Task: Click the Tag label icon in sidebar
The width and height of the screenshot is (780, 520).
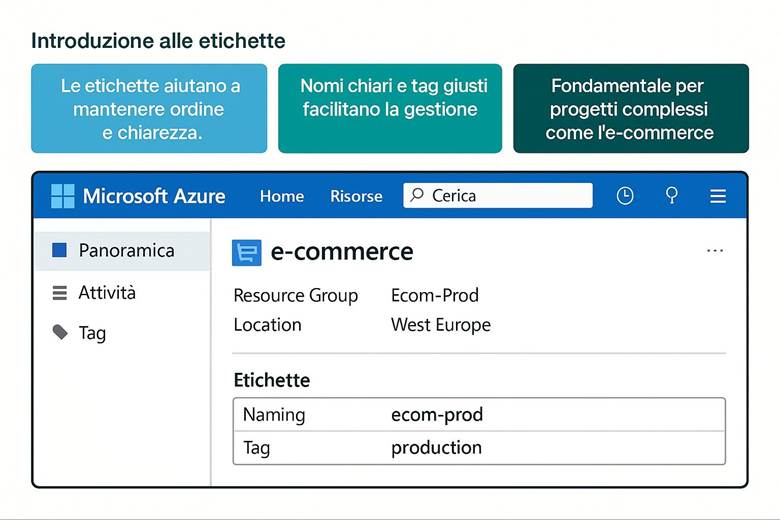Action: [x=60, y=332]
